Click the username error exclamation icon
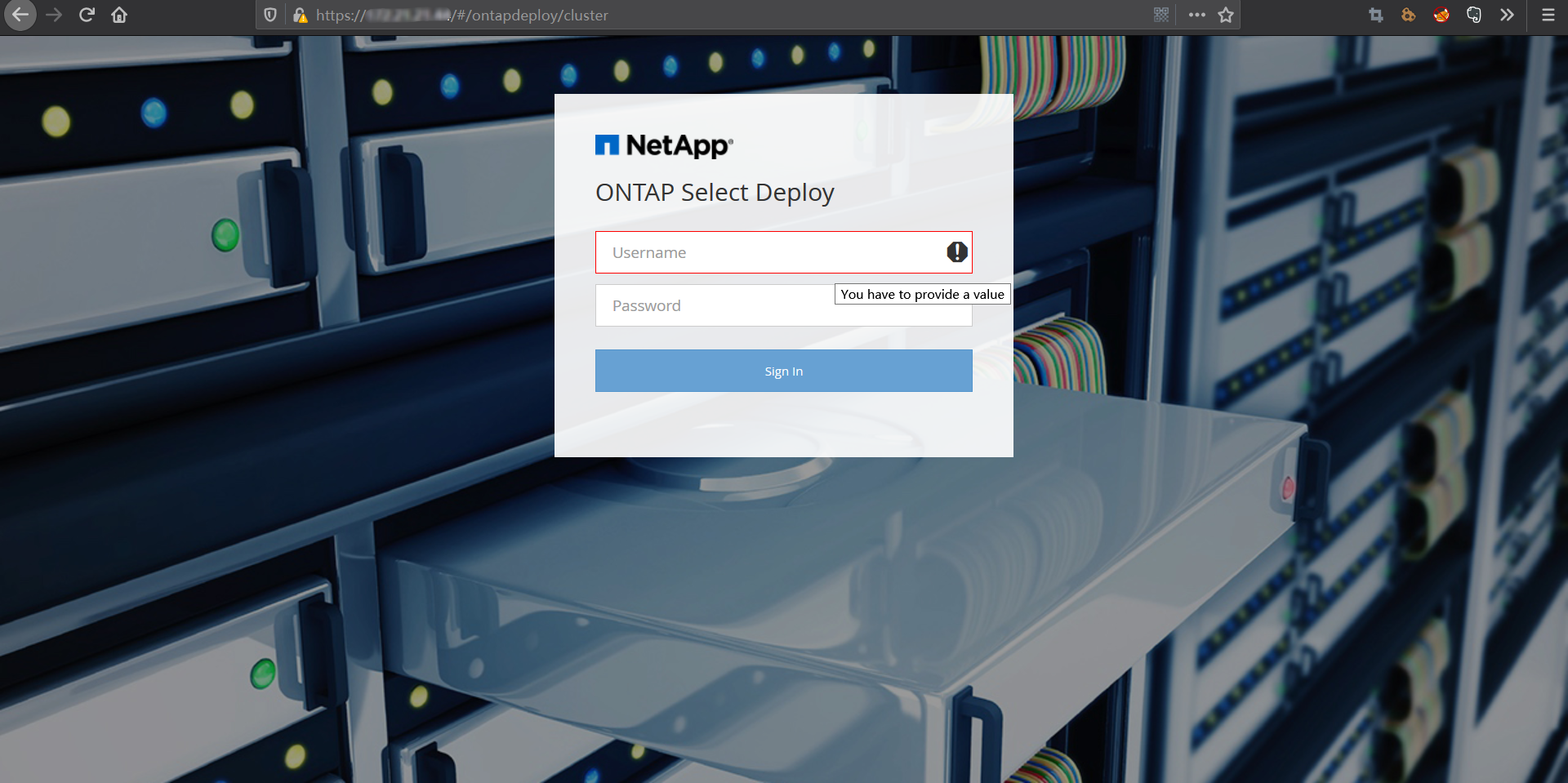 (957, 252)
